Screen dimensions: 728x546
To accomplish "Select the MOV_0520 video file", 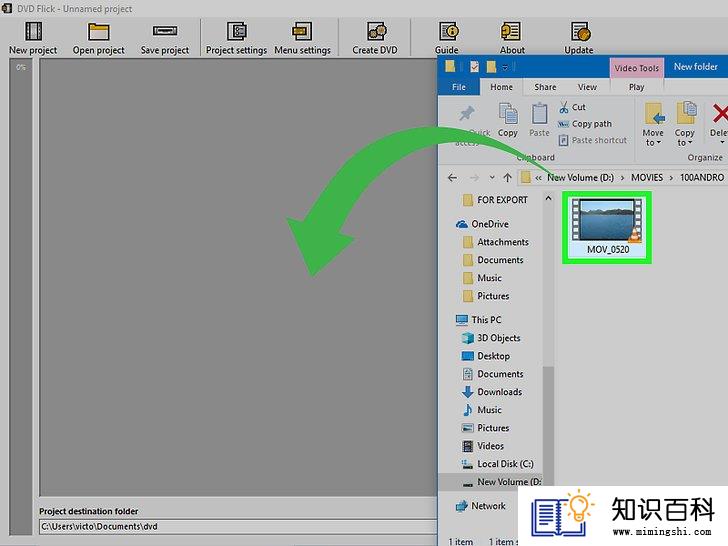I will 607,228.
